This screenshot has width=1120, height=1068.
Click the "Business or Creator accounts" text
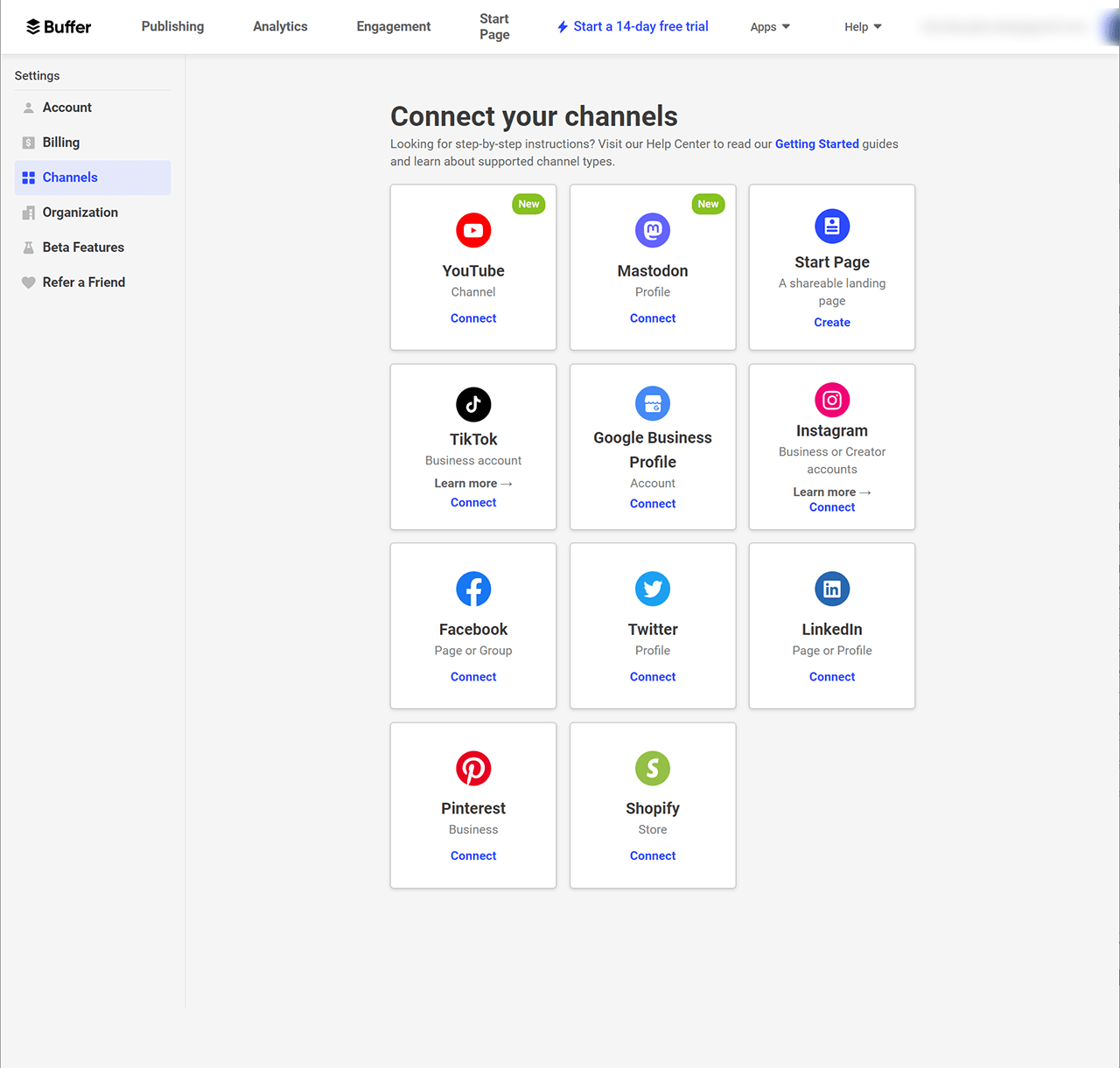click(x=832, y=460)
